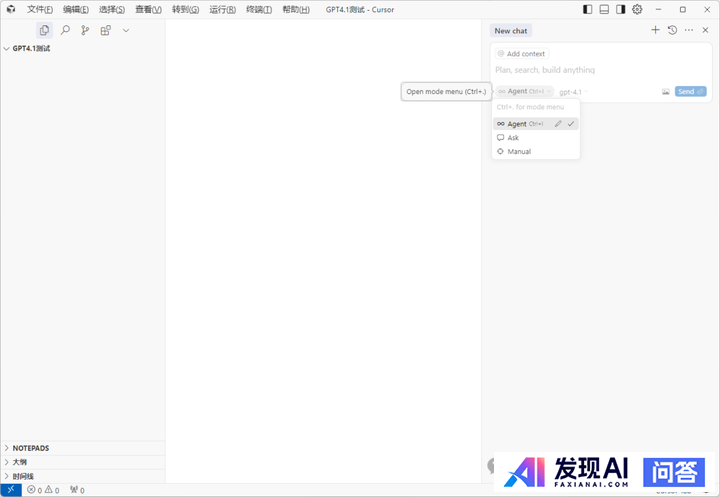Open errors and warnings status indicator
The height and width of the screenshot is (497, 720).
click(43, 490)
